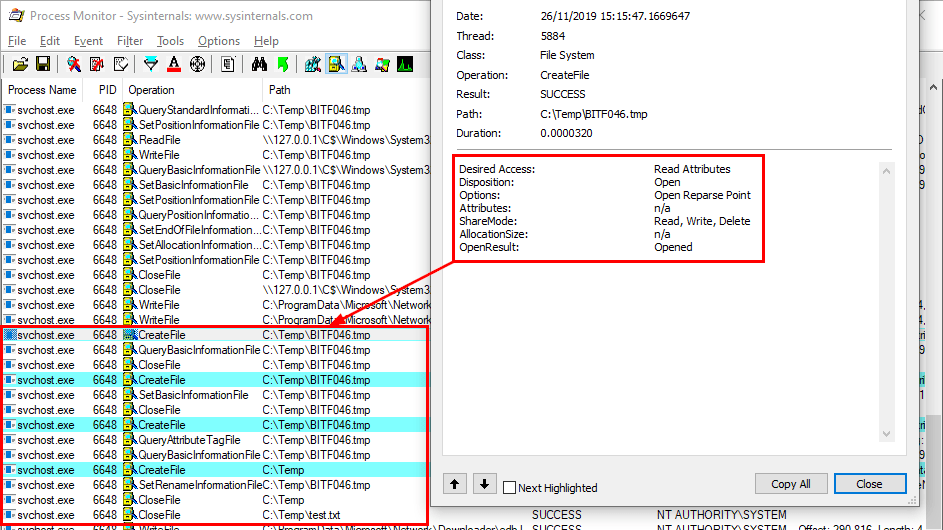
Task: Open a saved log with the Open icon
Action: (20, 64)
